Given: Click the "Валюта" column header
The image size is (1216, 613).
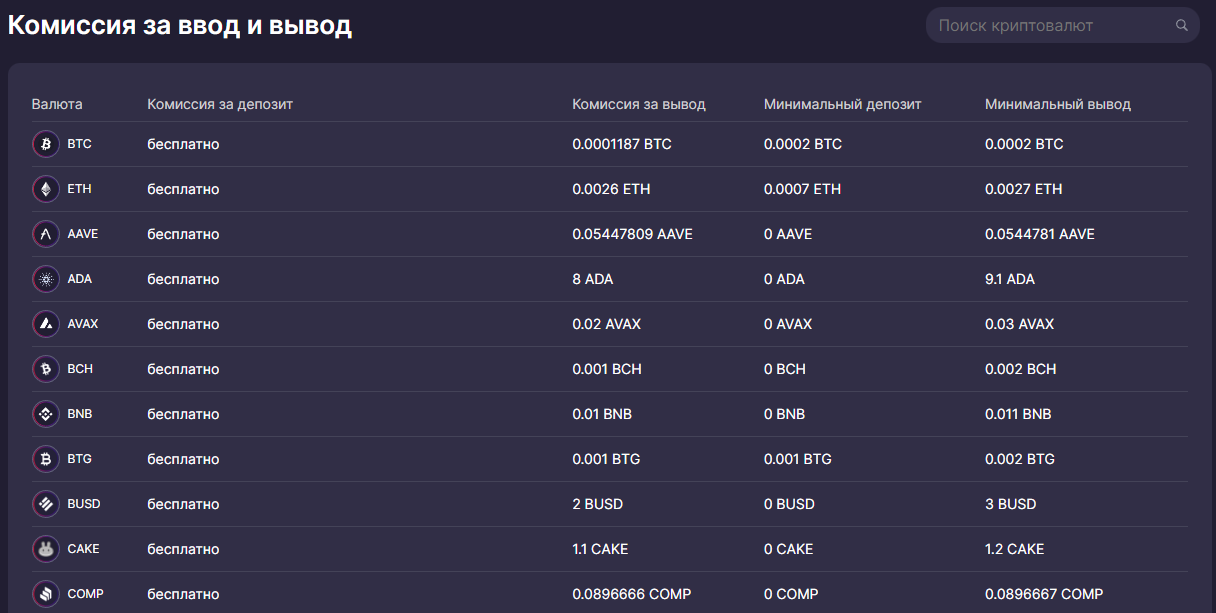Looking at the screenshot, I should click(x=57, y=104).
